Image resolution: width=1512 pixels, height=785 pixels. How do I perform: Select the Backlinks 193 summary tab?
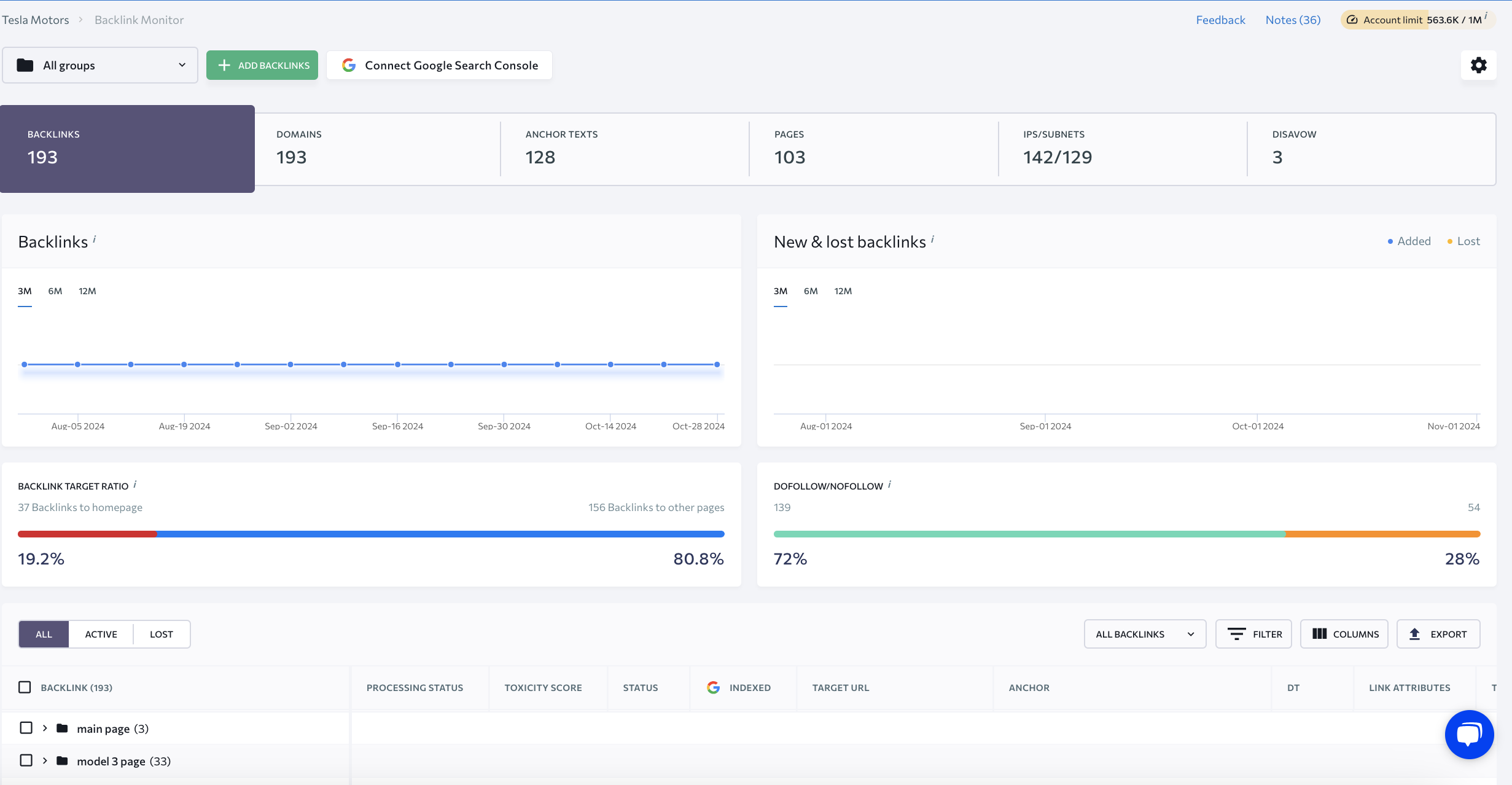pyautogui.click(x=127, y=149)
